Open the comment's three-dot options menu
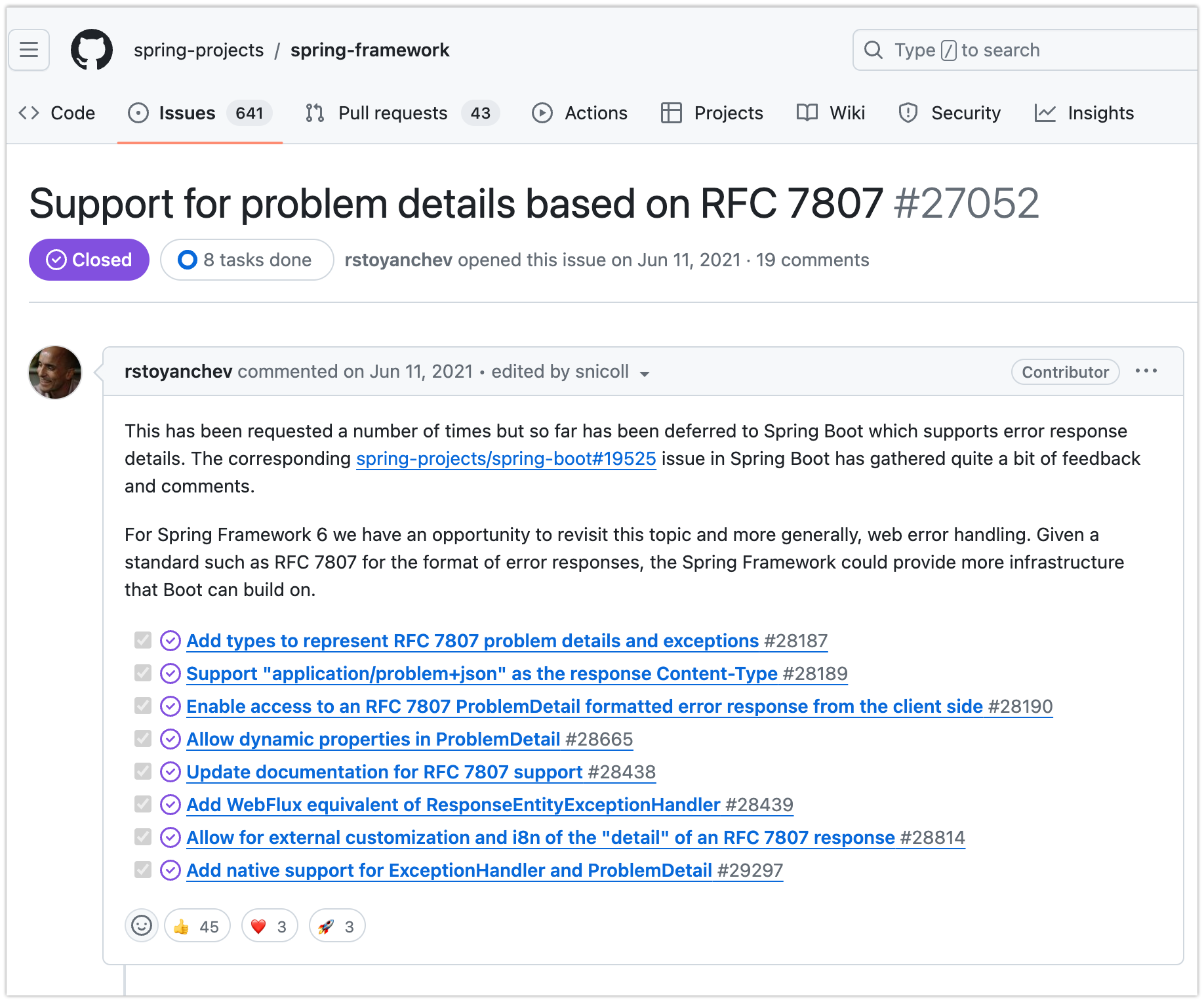This screenshot has width=1204, height=1002. click(x=1146, y=371)
